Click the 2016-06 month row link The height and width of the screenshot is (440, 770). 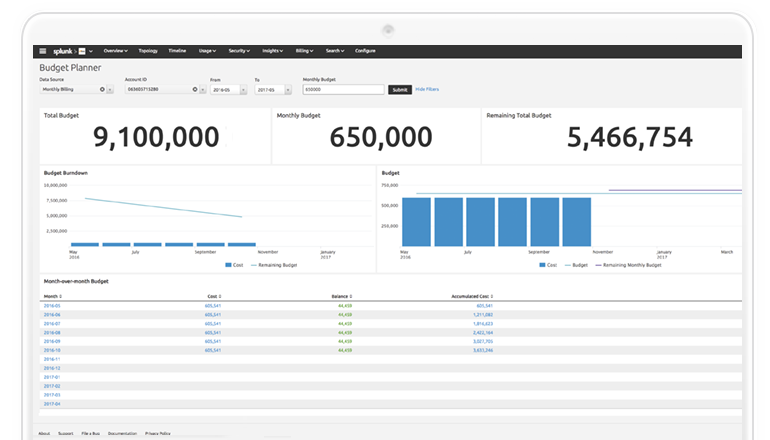click(52, 315)
